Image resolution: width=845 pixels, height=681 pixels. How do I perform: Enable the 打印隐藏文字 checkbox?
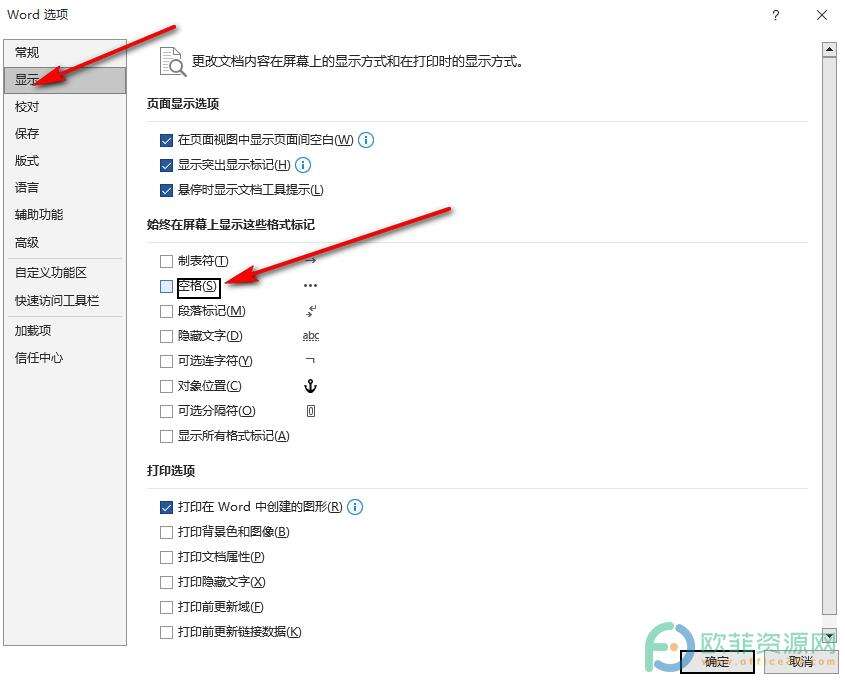point(167,582)
